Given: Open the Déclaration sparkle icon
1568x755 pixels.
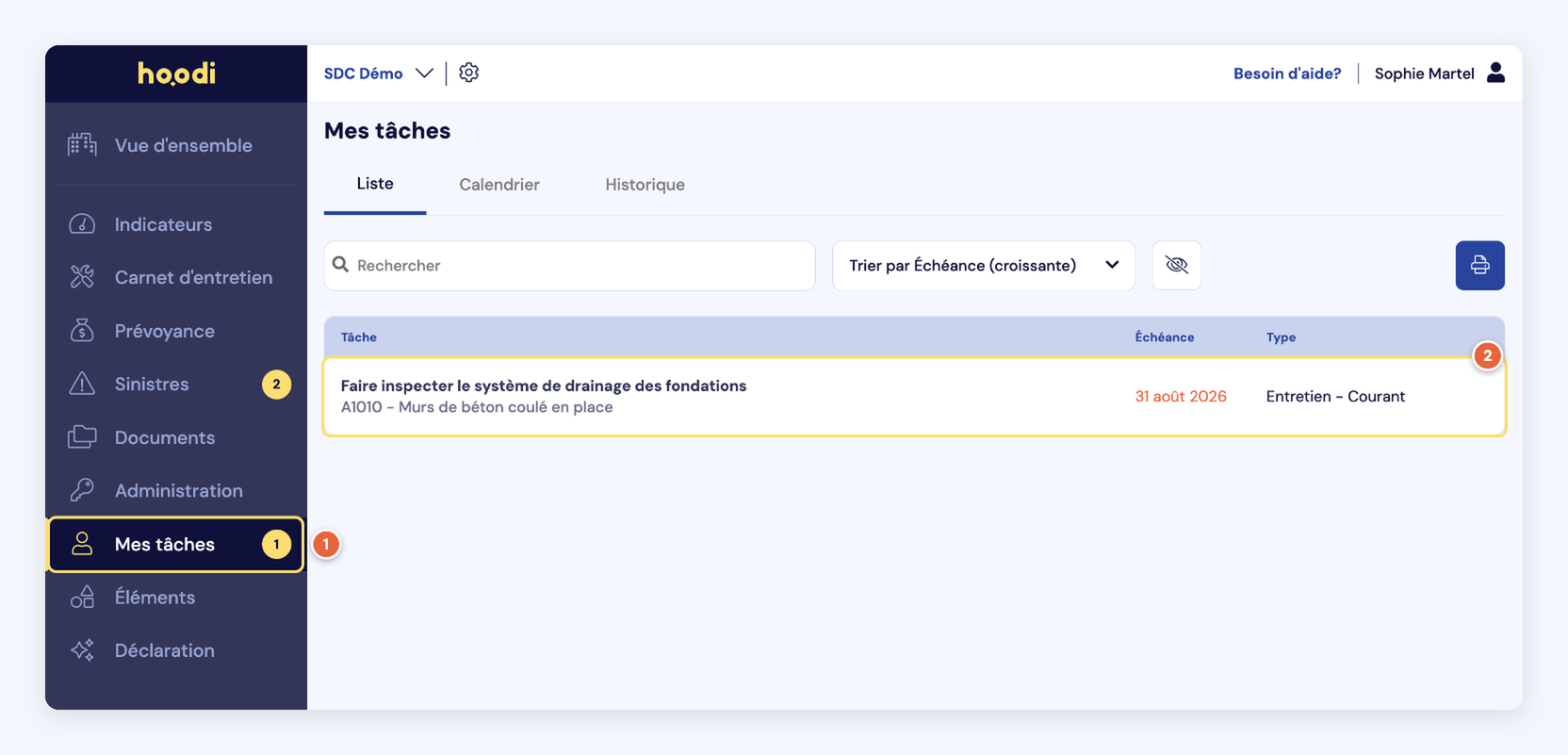Looking at the screenshot, I should pos(82,650).
